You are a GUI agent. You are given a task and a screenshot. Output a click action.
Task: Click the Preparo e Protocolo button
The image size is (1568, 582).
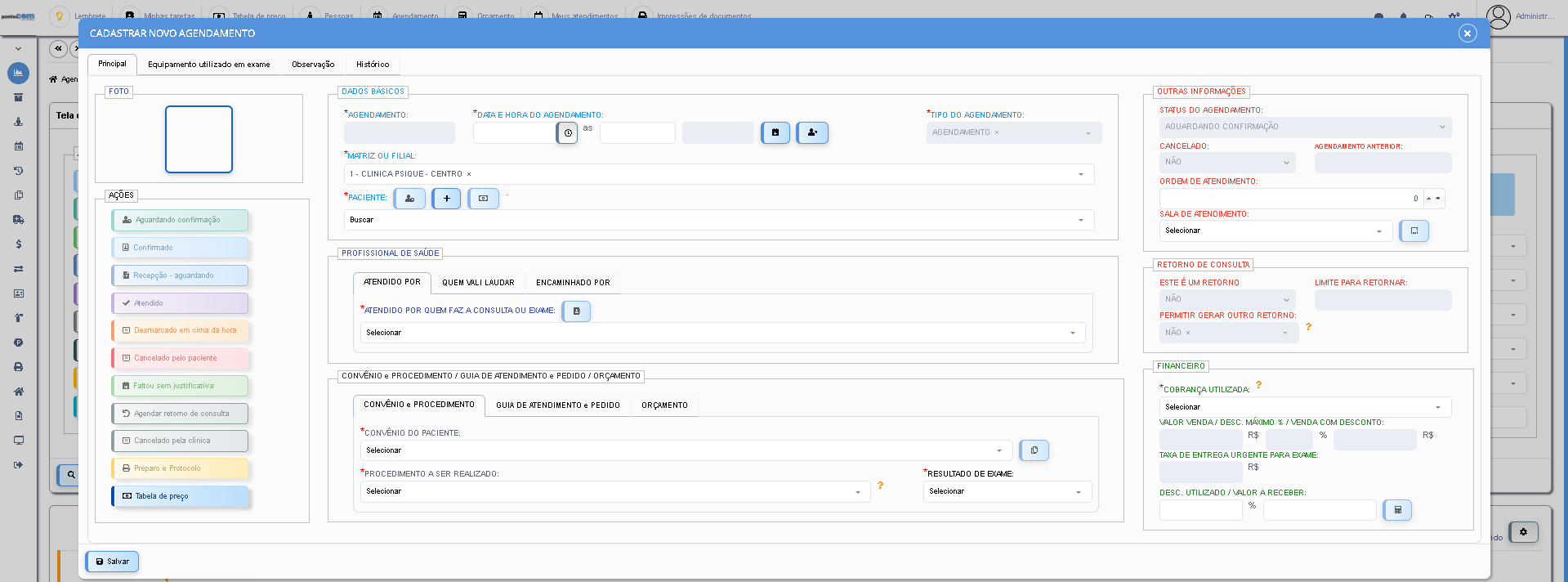pyautogui.click(x=180, y=468)
